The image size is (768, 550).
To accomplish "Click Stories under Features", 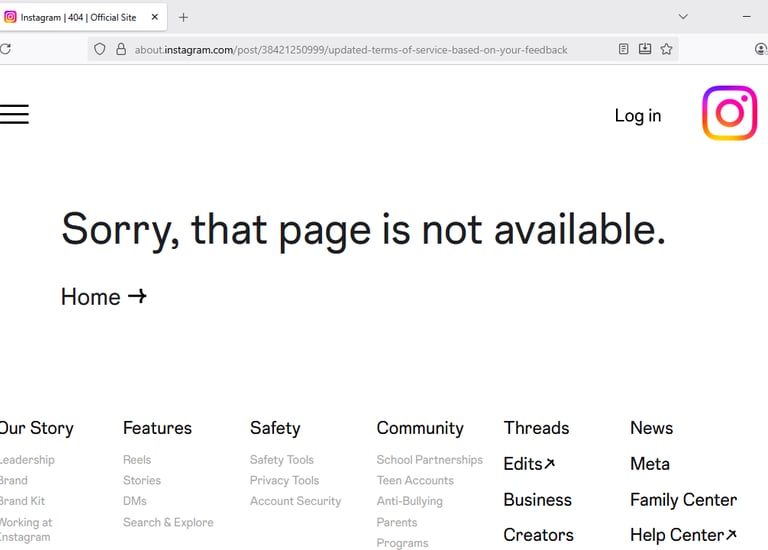I will [x=142, y=480].
